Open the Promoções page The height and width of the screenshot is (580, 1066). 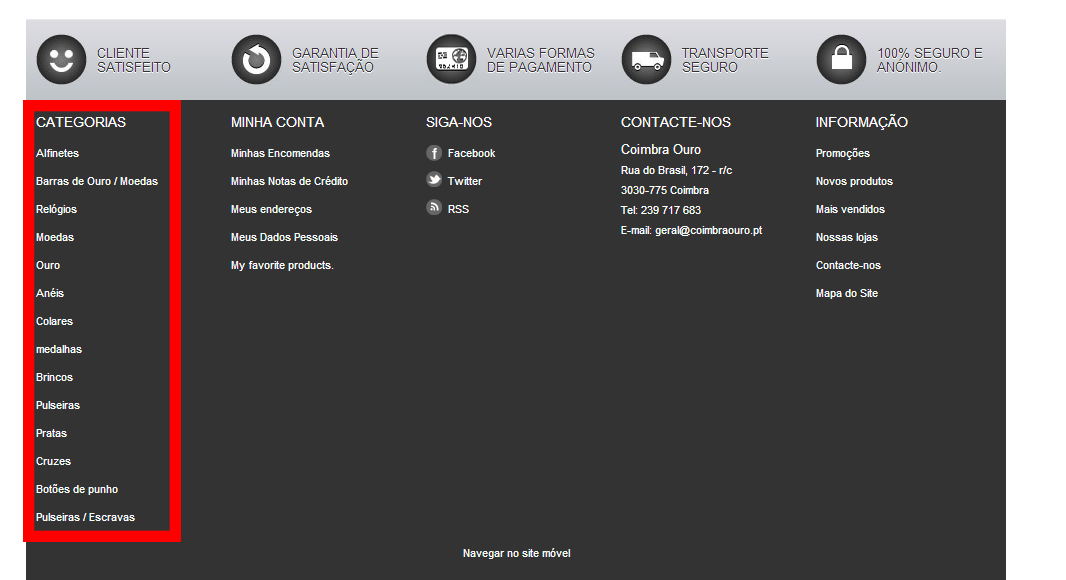click(x=842, y=154)
